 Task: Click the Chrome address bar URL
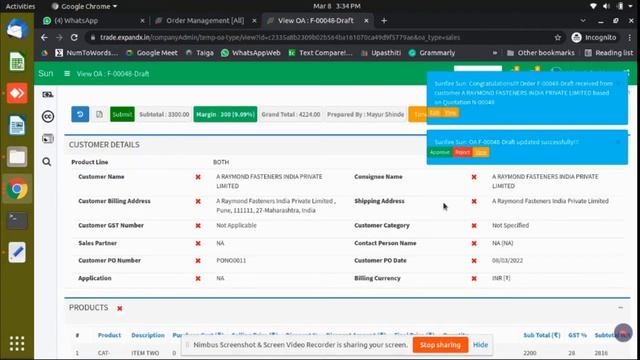pos(280,38)
